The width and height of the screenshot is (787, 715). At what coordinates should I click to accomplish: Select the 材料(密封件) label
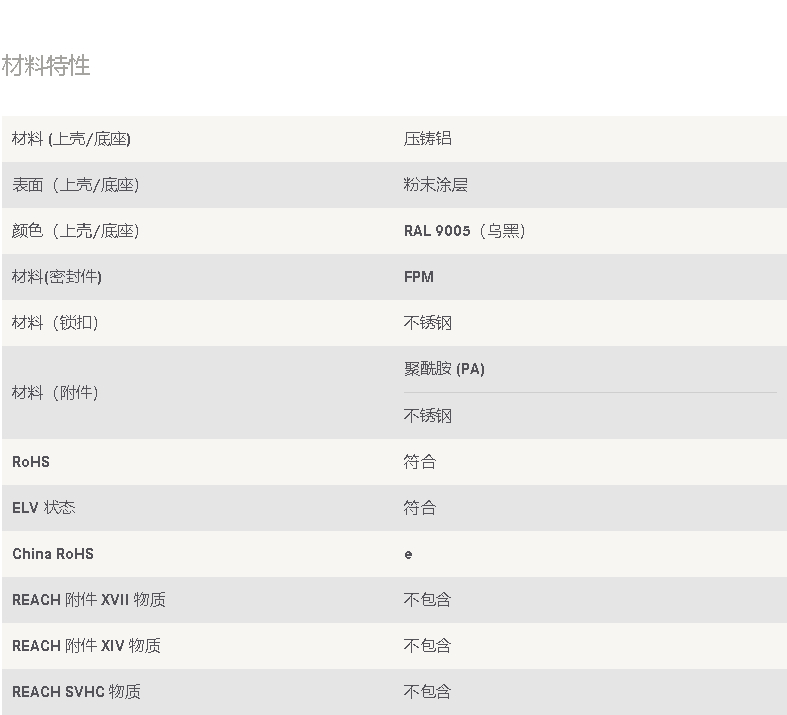click(x=57, y=277)
